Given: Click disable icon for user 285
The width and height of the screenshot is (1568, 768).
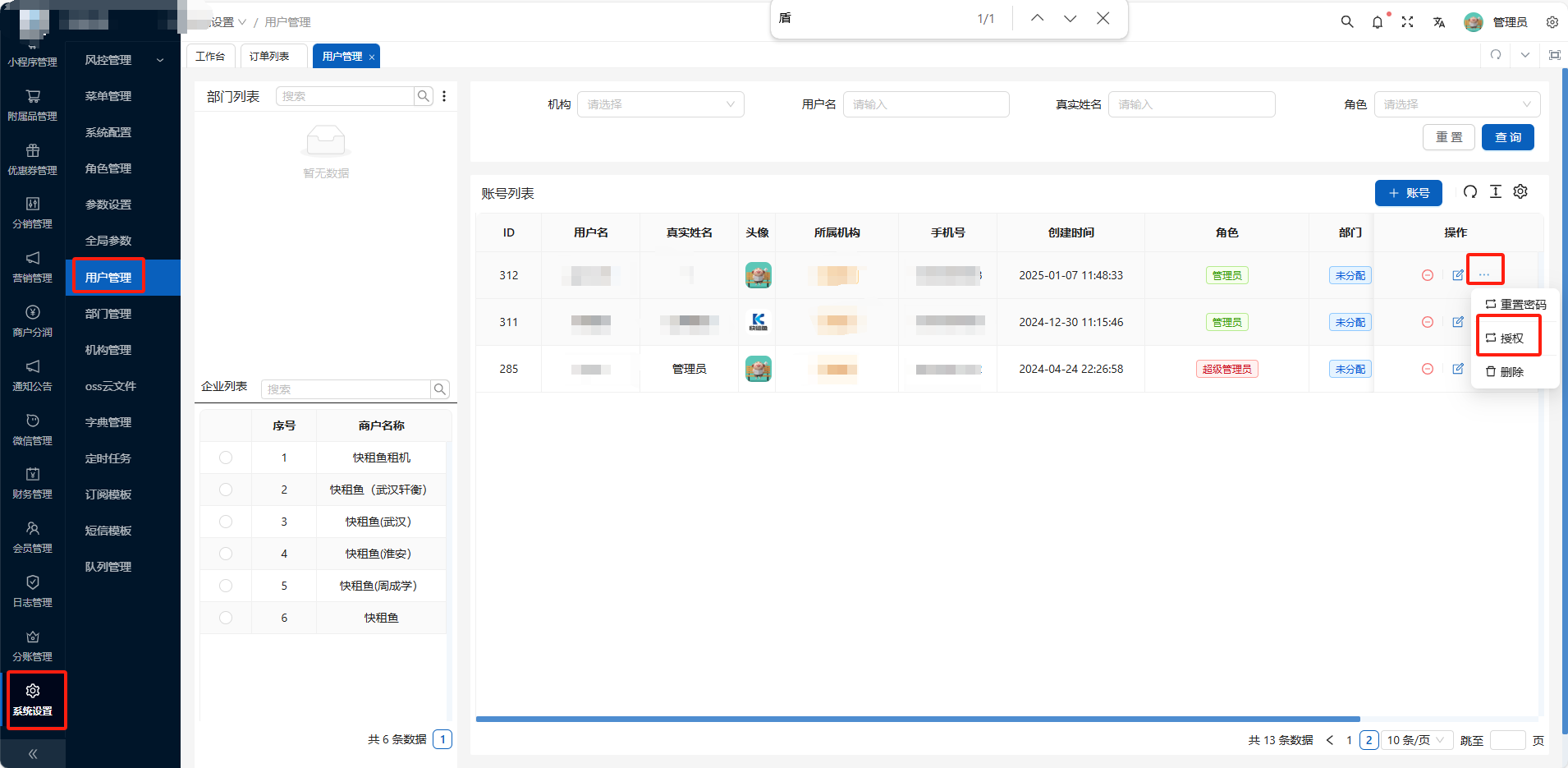Looking at the screenshot, I should (x=1428, y=369).
